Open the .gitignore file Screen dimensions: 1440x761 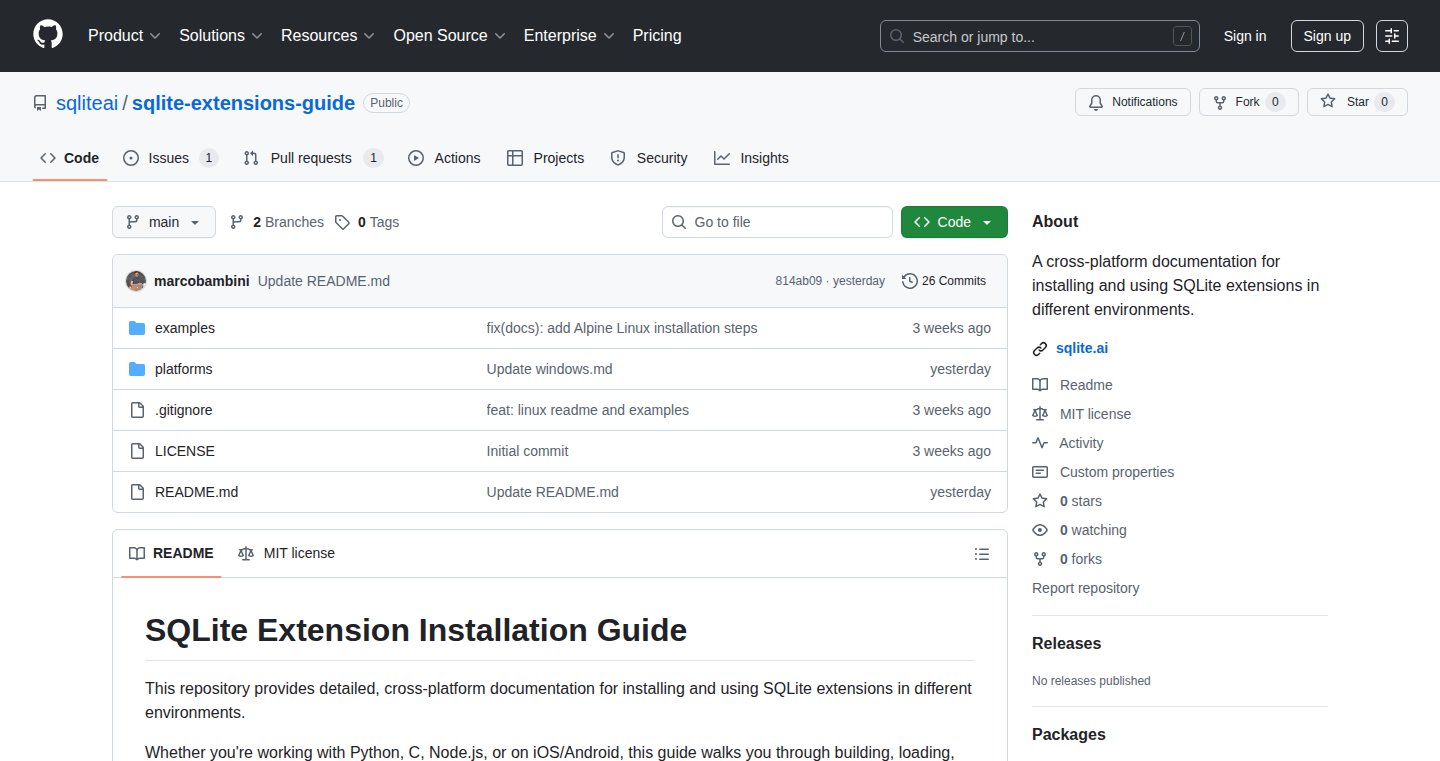pos(184,410)
